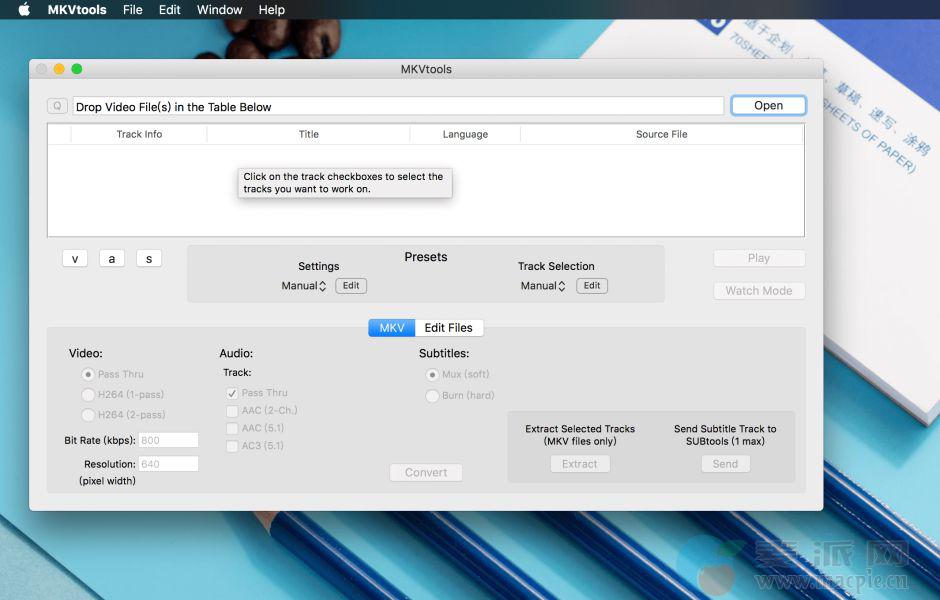Image resolution: width=940 pixels, height=600 pixels.
Task: Expand the Track Selection Manual dropdown
Action: coord(543,286)
